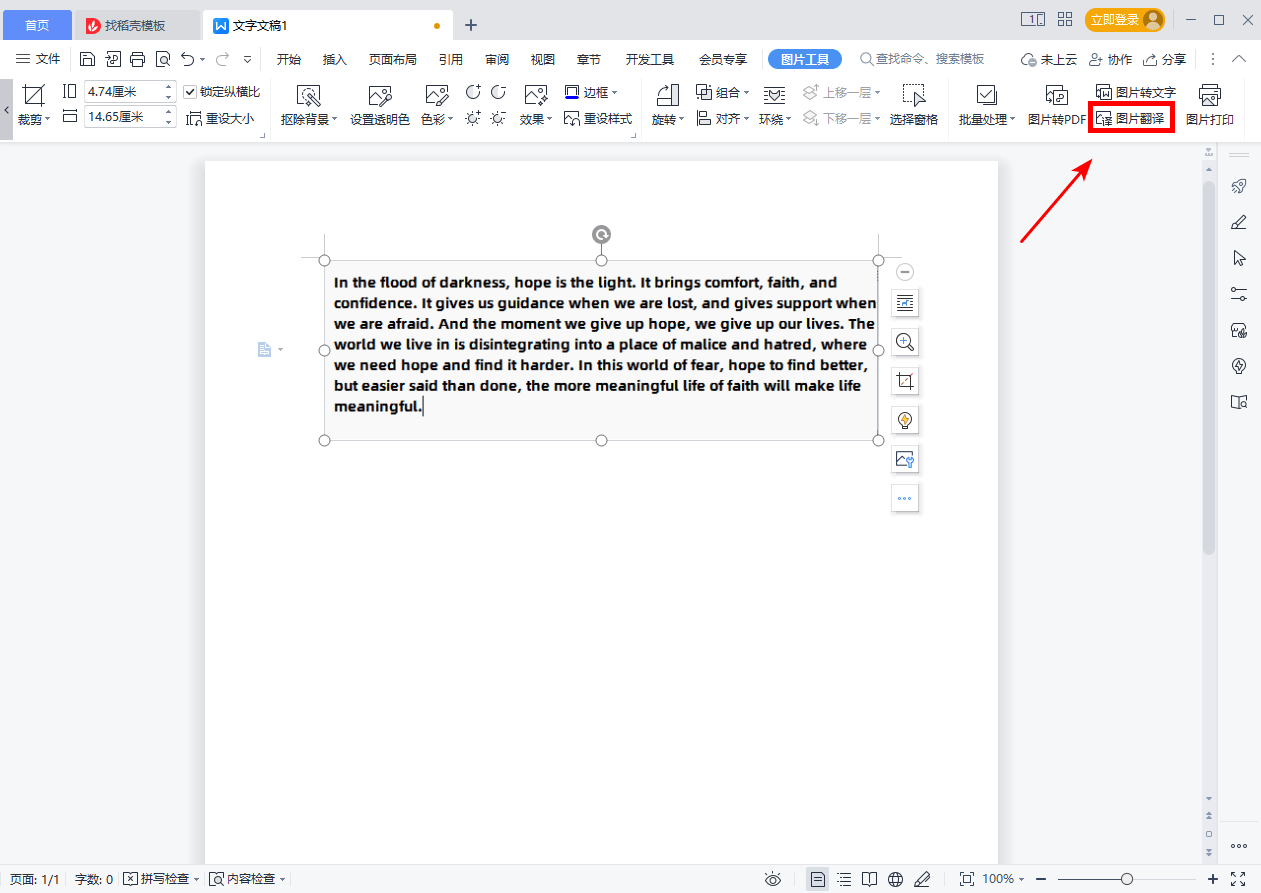Click the 设置透明色 transparent color tool
Image resolution: width=1261 pixels, height=893 pixels.
(379, 105)
